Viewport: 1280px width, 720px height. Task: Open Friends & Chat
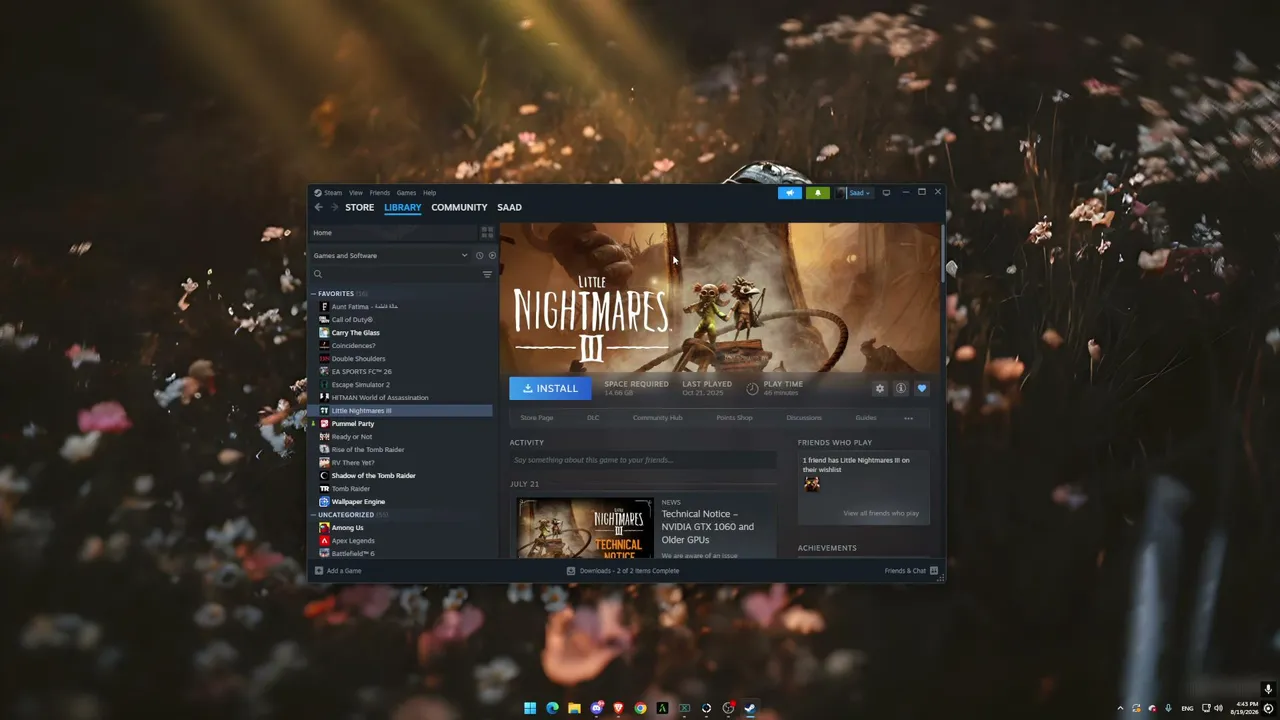pyautogui.click(x=911, y=571)
